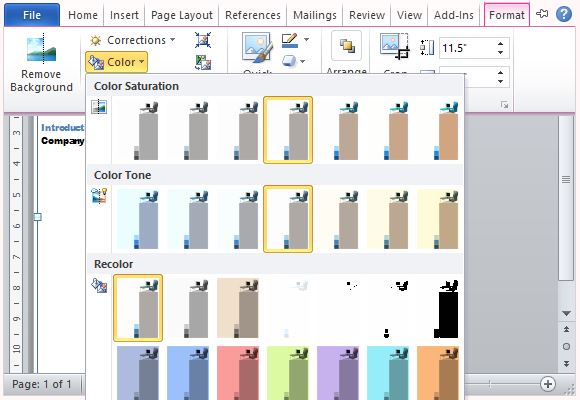The image size is (580, 400).
Task: Click the Crop tool icon
Action: point(394,46)
